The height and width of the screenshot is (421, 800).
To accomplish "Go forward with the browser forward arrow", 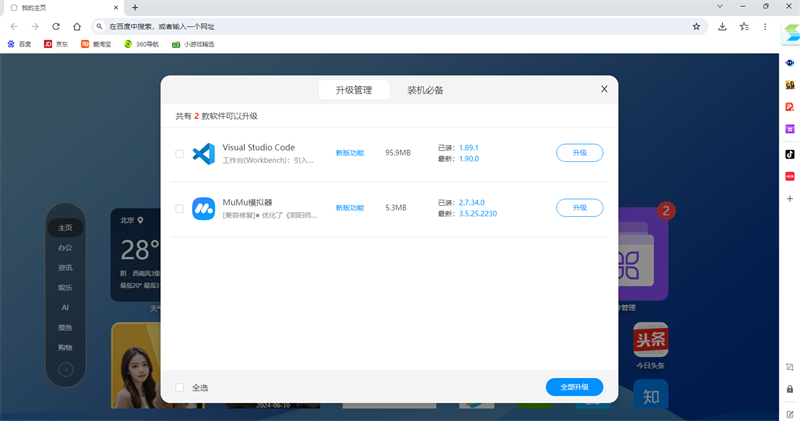I will click(x=35, y=27).
